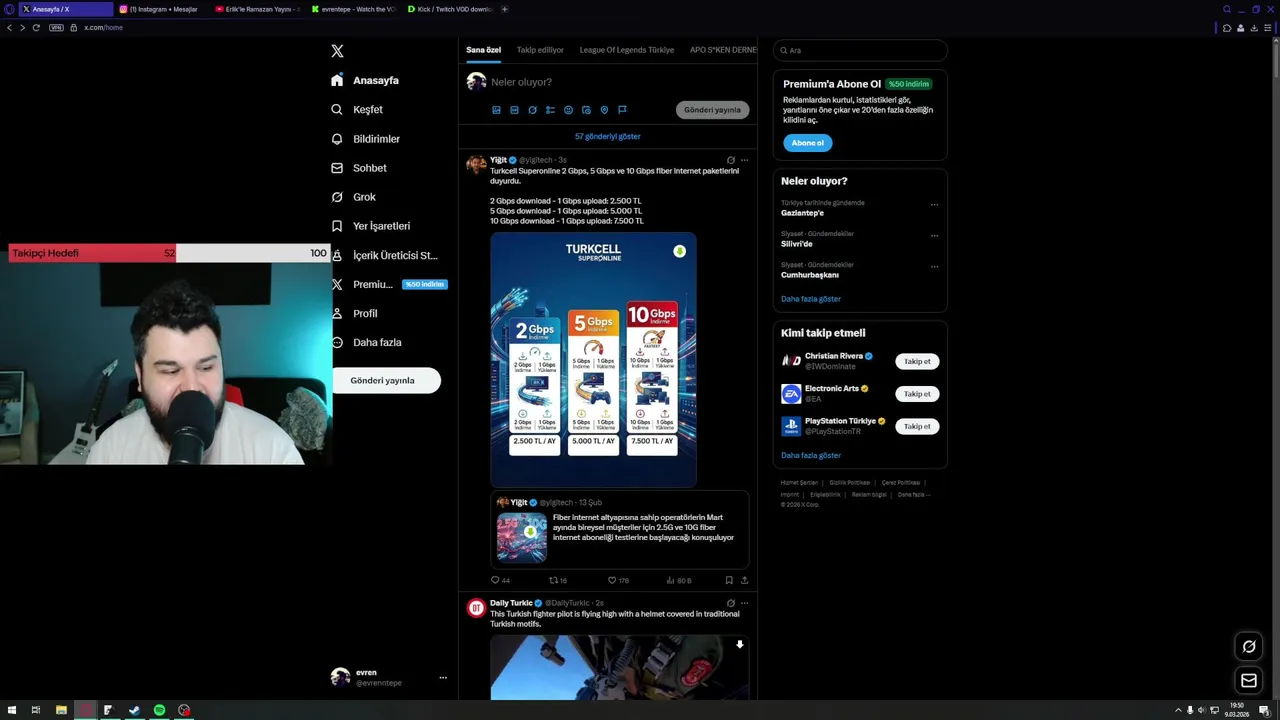Open Yer İşaretleri bookmarks

click(x=370, y=226)
